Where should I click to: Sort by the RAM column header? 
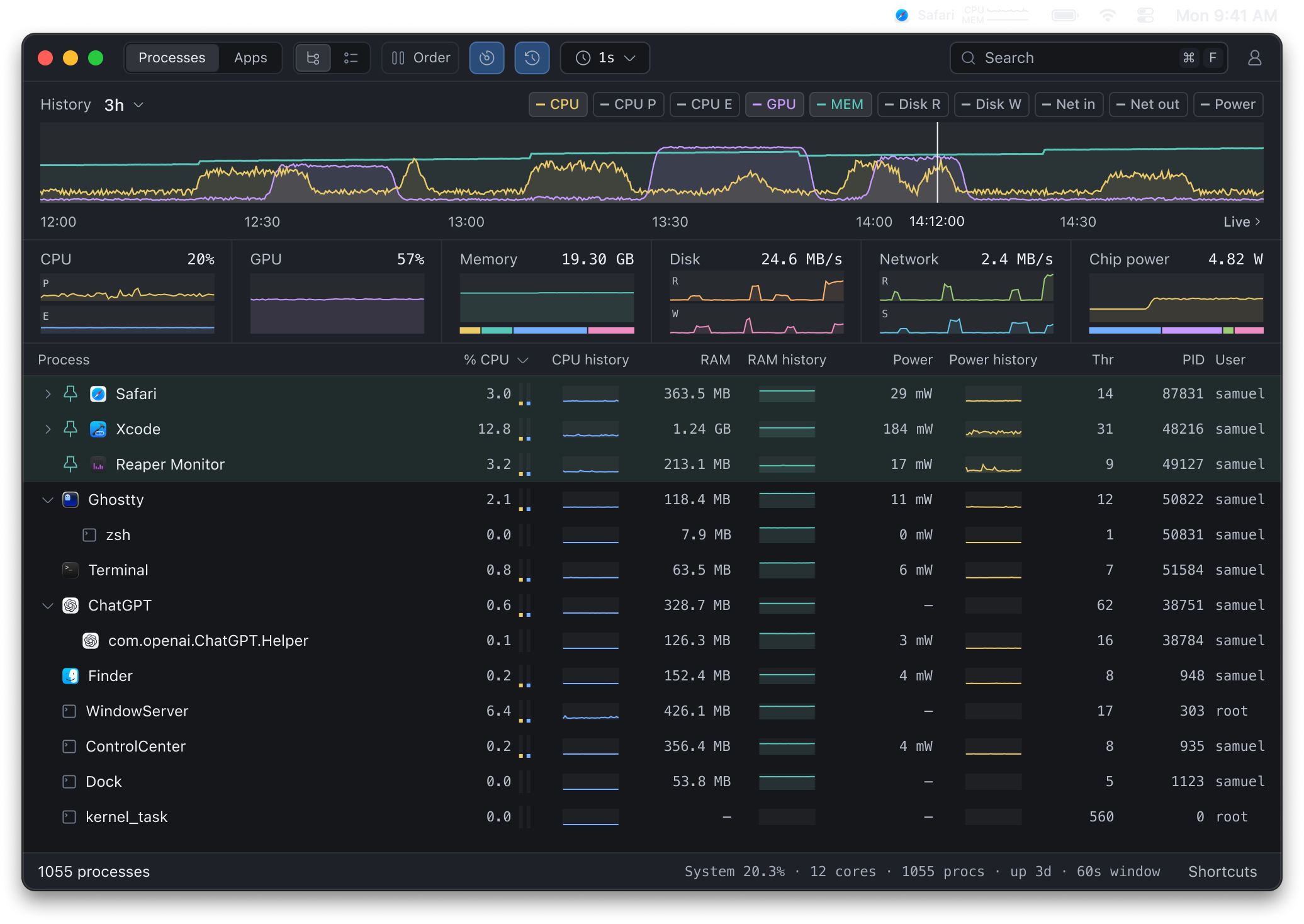point(715,360)
